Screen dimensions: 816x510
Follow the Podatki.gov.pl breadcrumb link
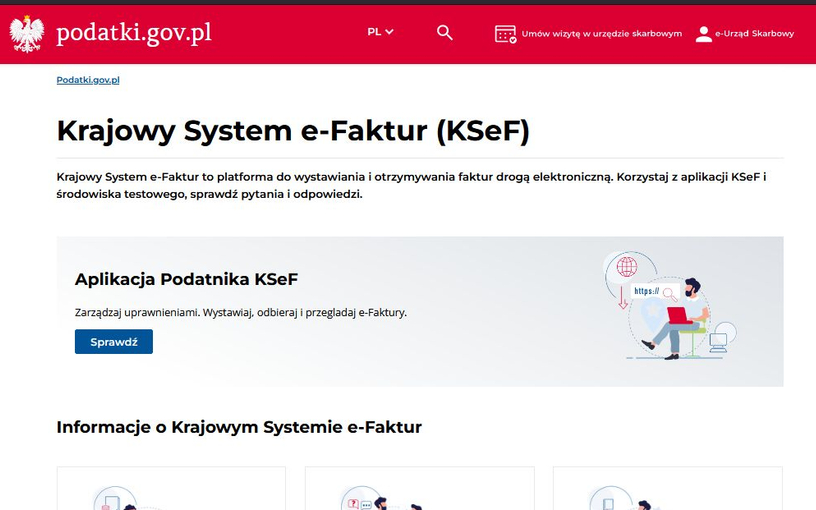(88, 80)
